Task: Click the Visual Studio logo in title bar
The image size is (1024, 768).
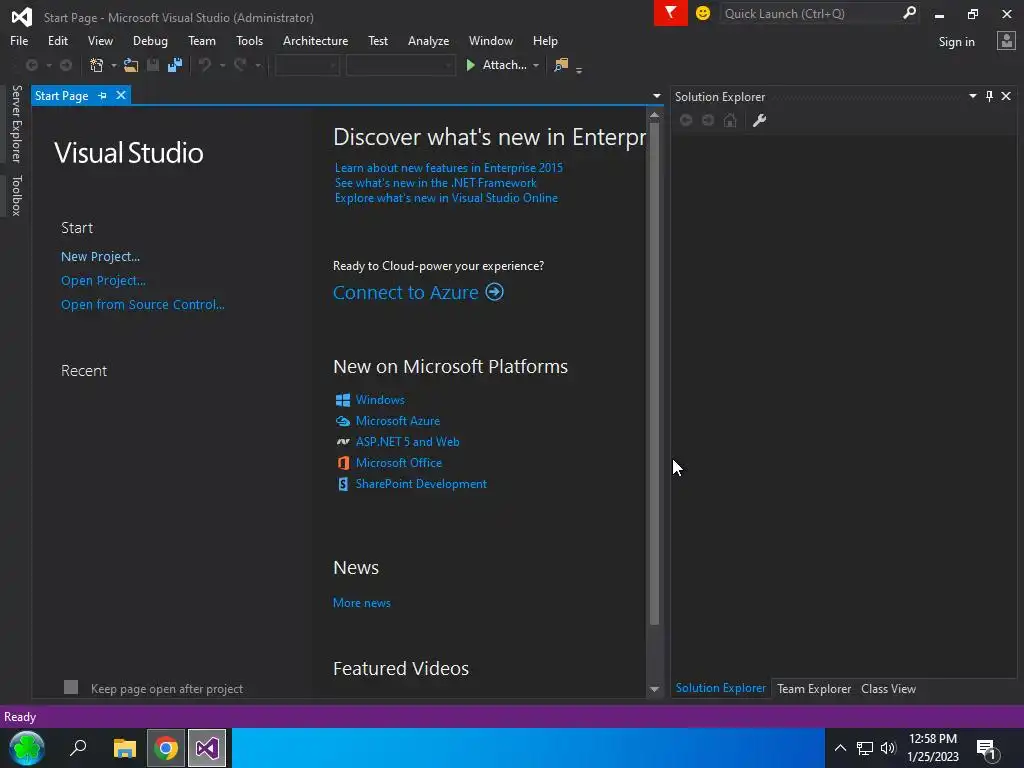Action: click(22, 16)
